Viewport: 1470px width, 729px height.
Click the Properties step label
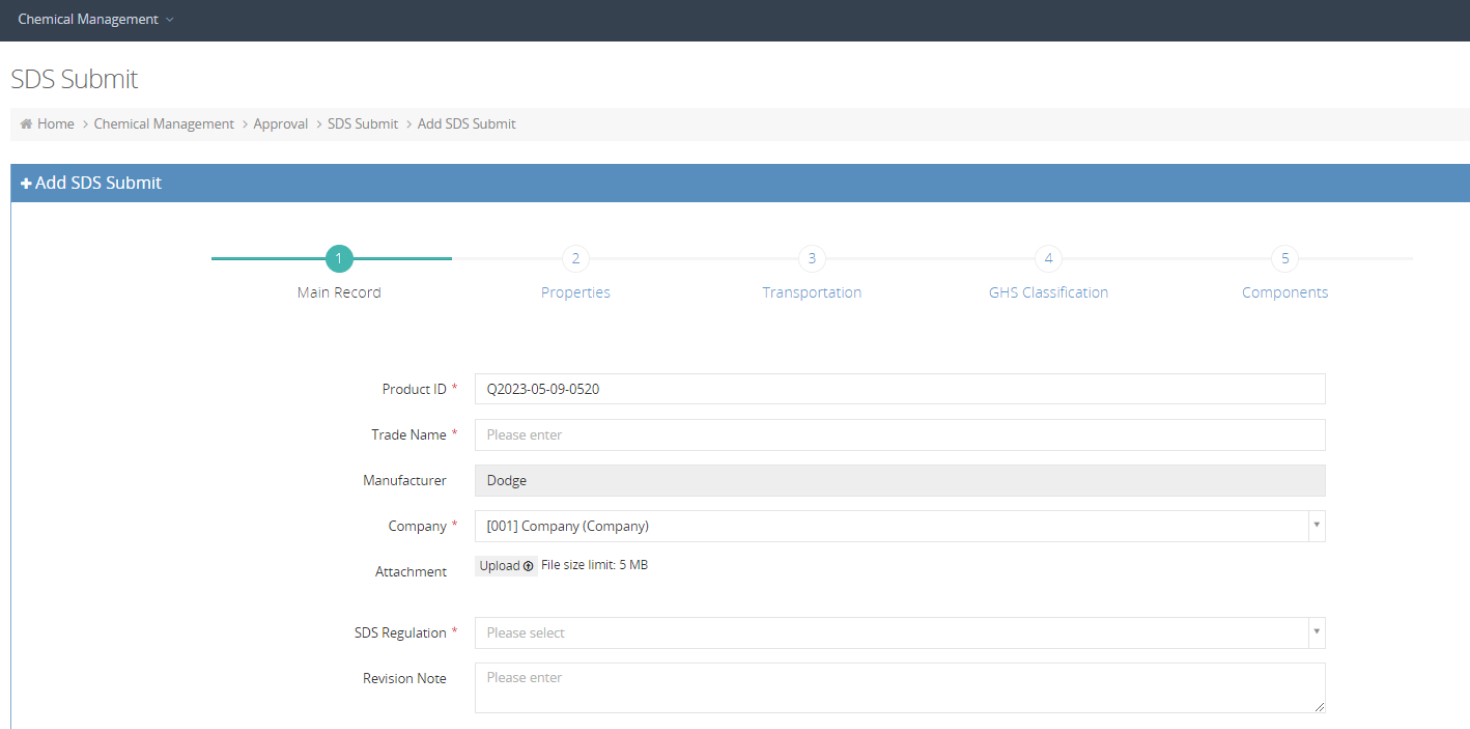[575, 292]
